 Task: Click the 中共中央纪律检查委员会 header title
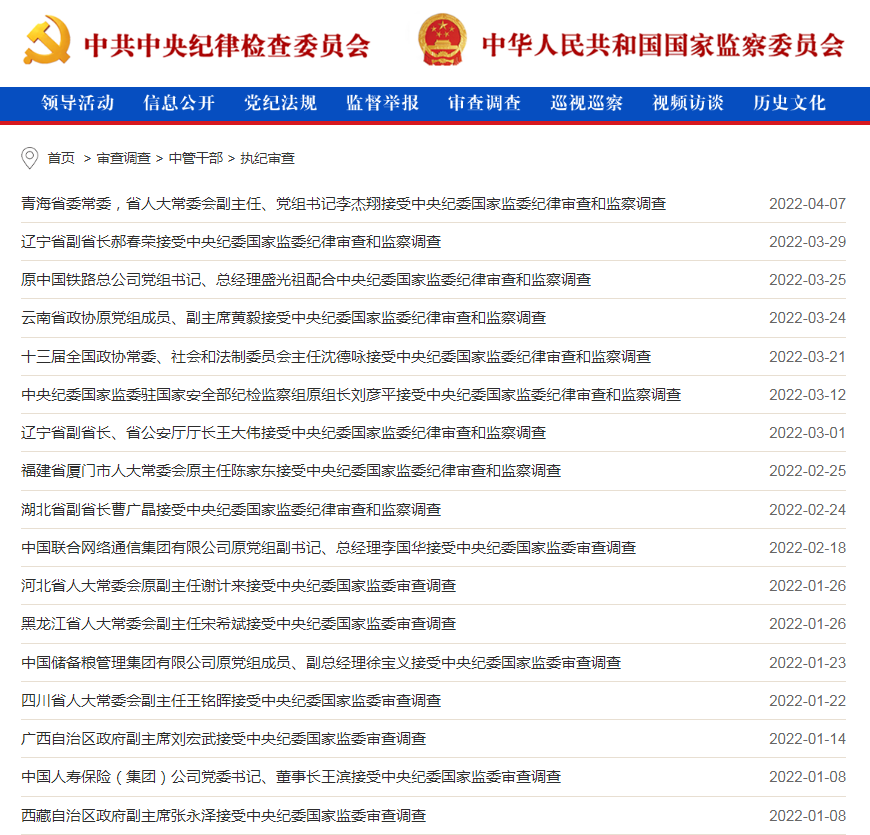point(227,45)
